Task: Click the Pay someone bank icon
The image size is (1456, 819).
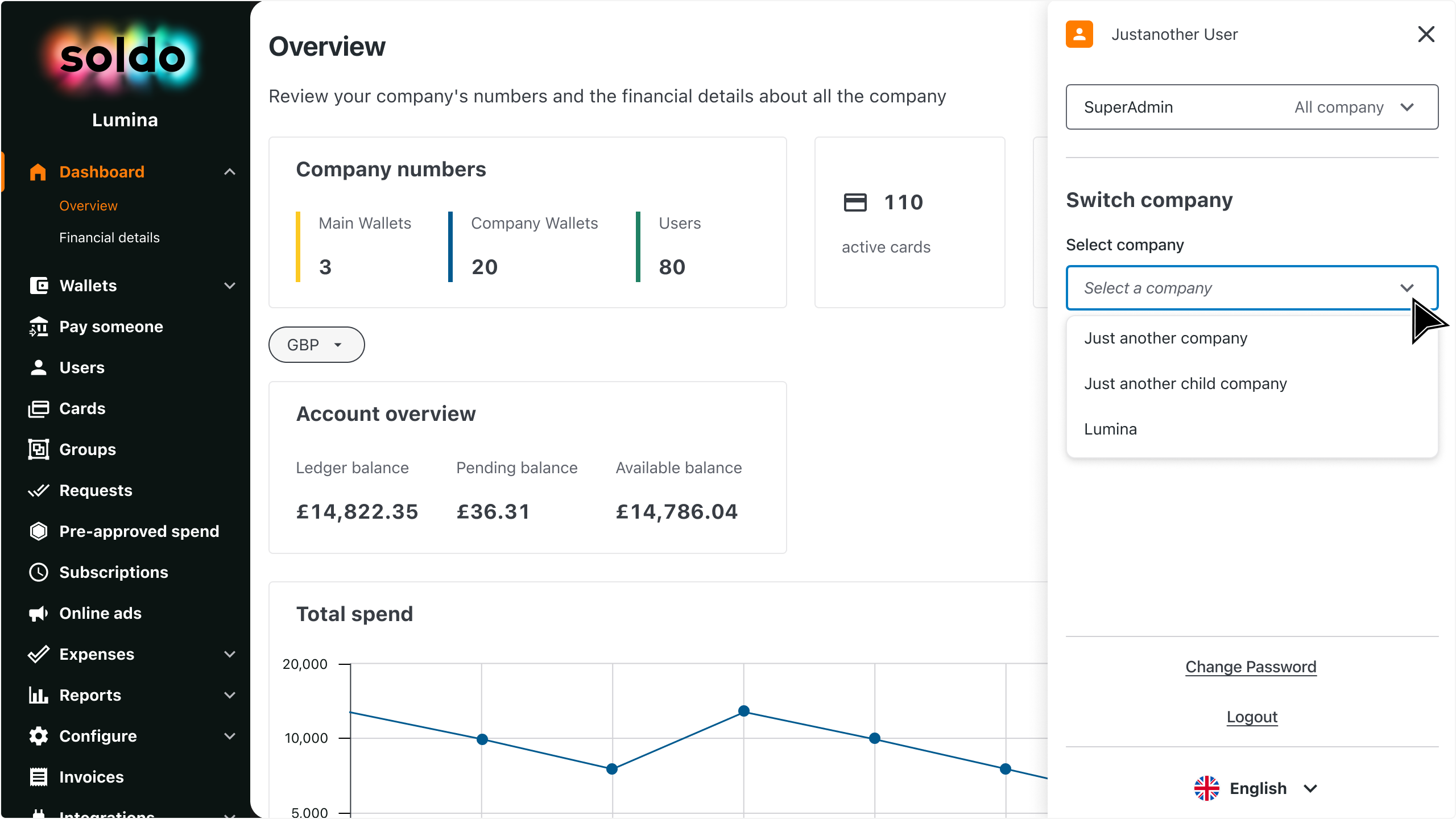Action: tap(39, 326)
